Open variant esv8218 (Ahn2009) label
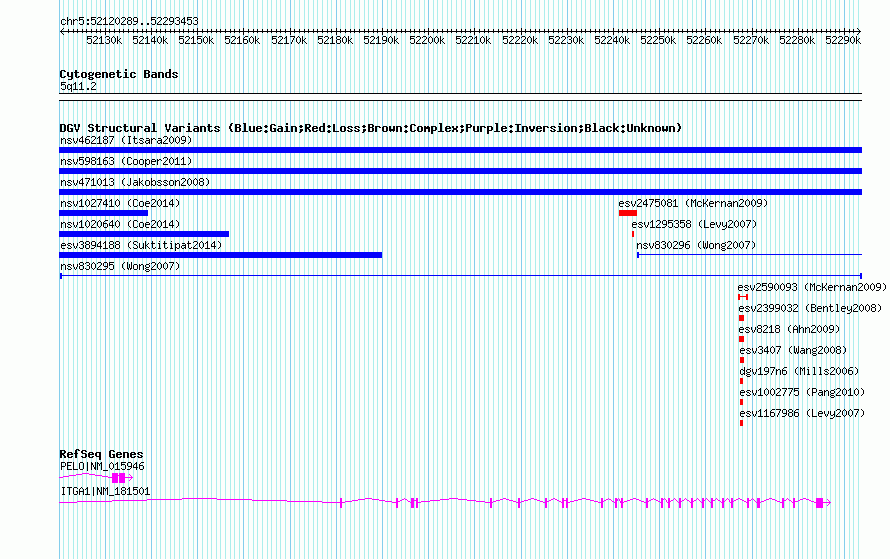This screenshot has width=890, height=559. pyautogui.click(x=789, y=329)
